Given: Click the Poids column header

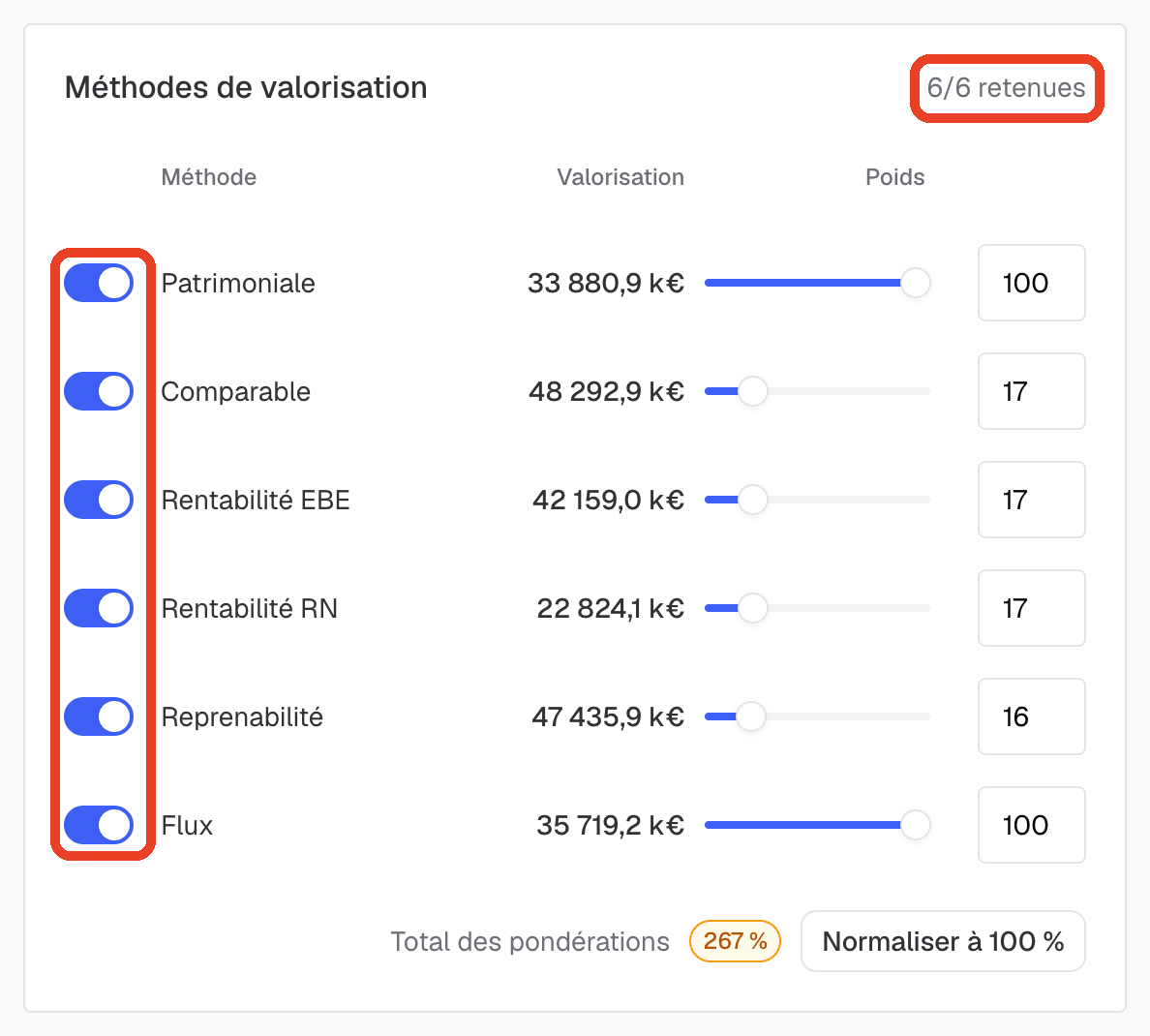Looking at the screenshot, I should [x=894, y=177].
